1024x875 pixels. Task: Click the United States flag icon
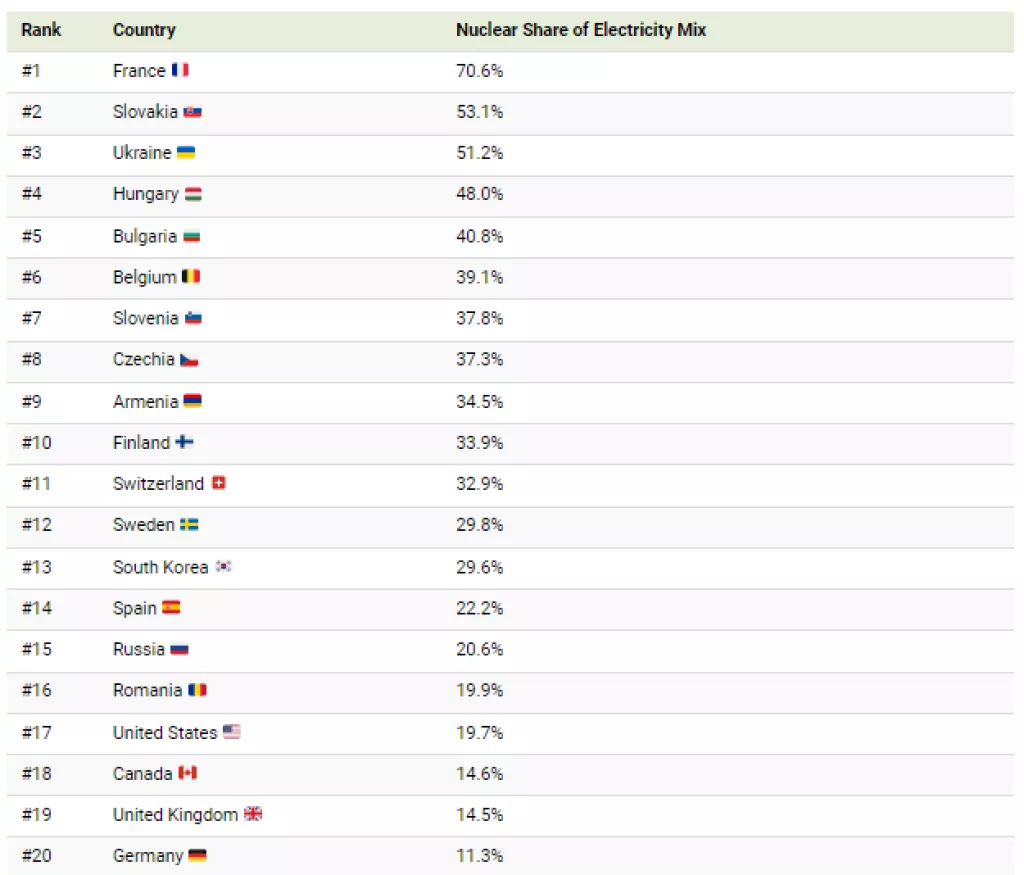[231, 732]
